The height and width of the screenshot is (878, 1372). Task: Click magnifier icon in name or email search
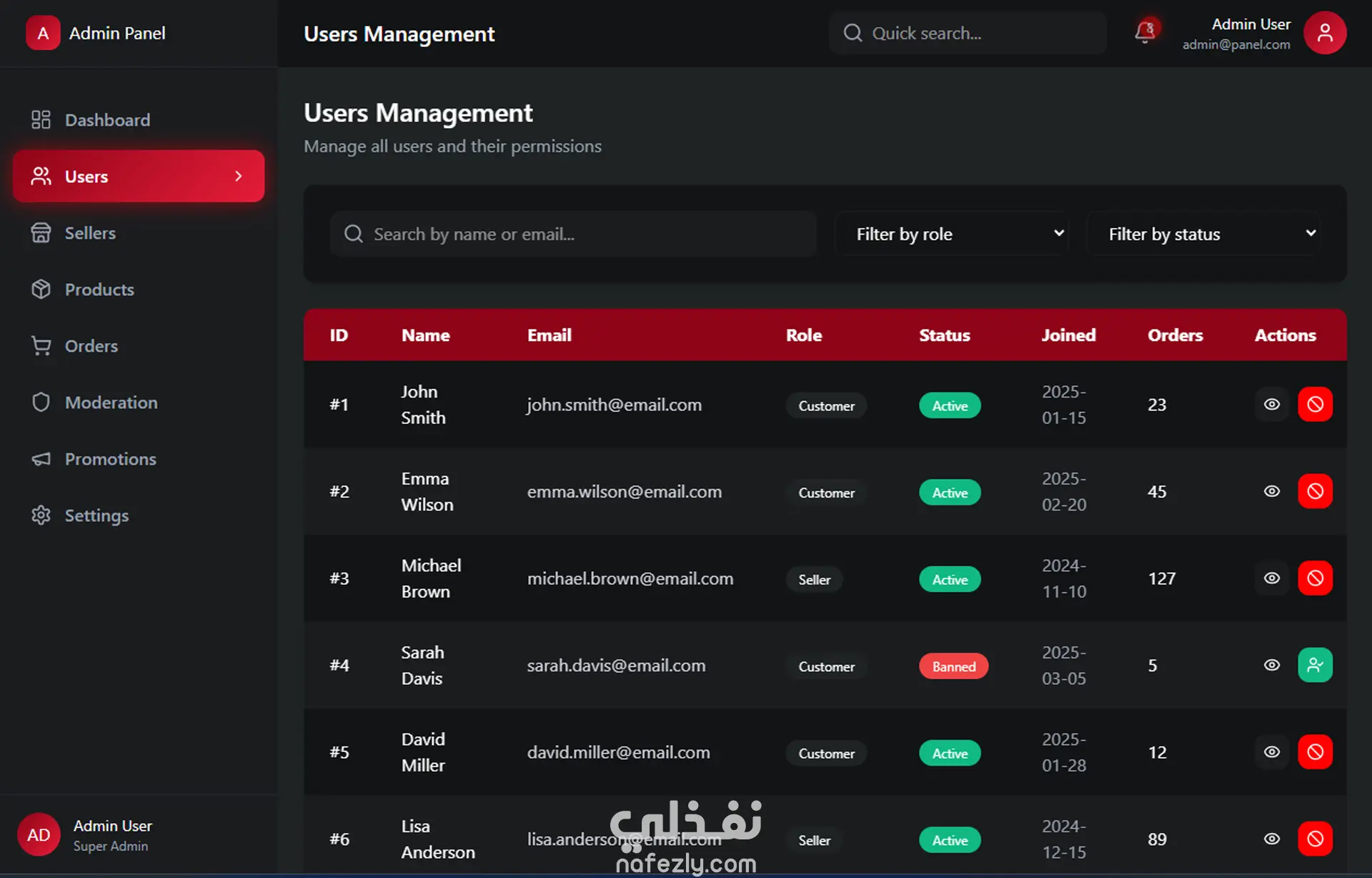click(x=354, y=234)
